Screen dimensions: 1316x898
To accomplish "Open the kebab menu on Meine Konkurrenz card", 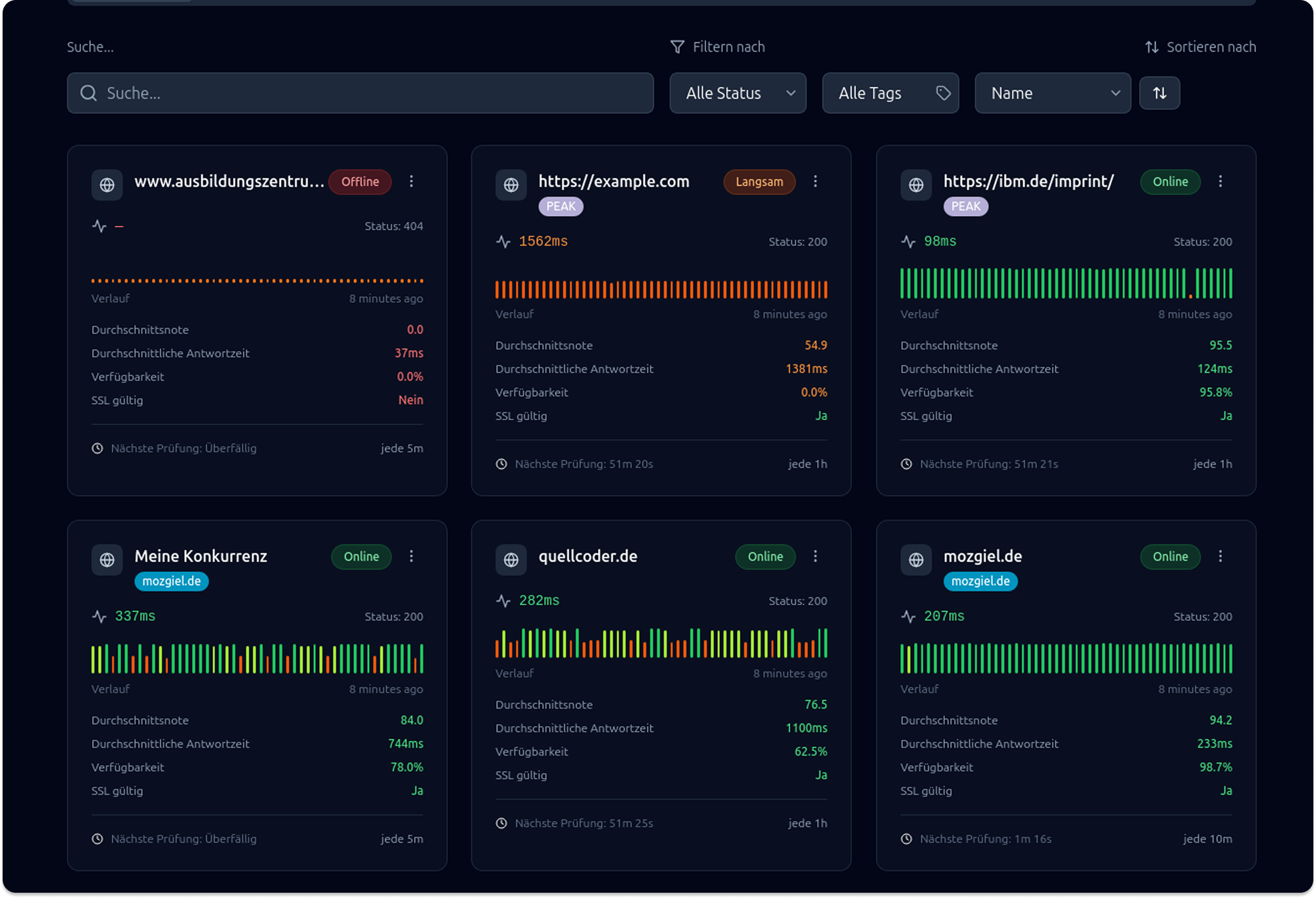I will coord(411,556).
